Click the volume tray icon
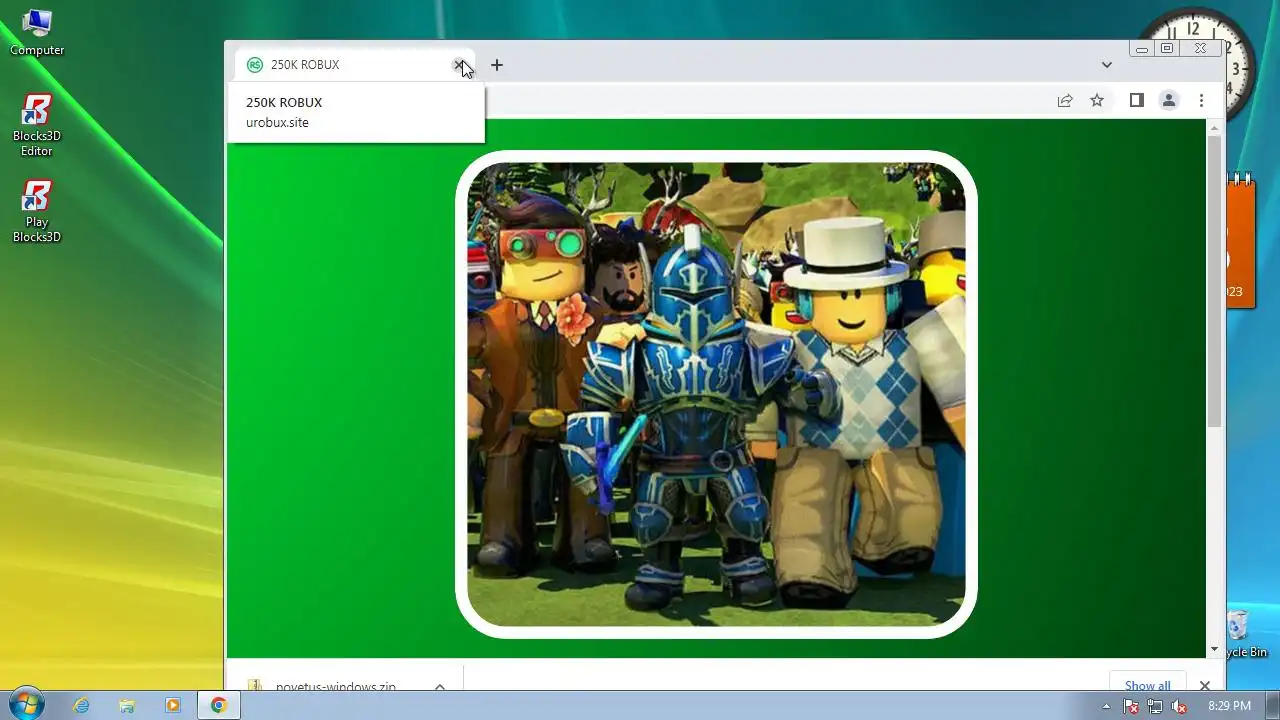Image resolution: width=1280 pixels, height=720 pixels. click(x=1179, y=706)
